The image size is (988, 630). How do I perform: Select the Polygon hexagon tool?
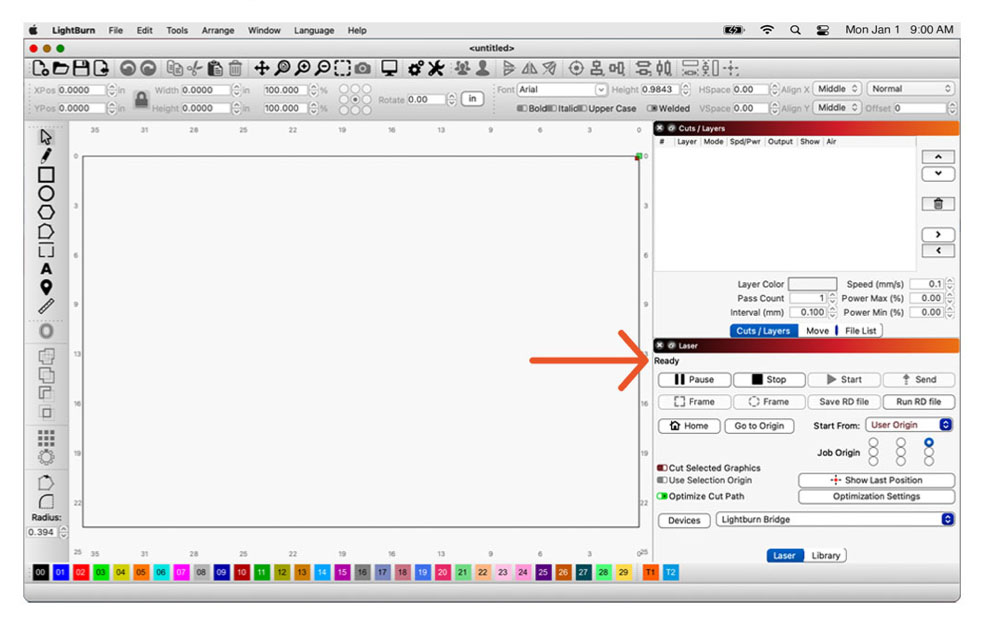click(x=46, y=212)
